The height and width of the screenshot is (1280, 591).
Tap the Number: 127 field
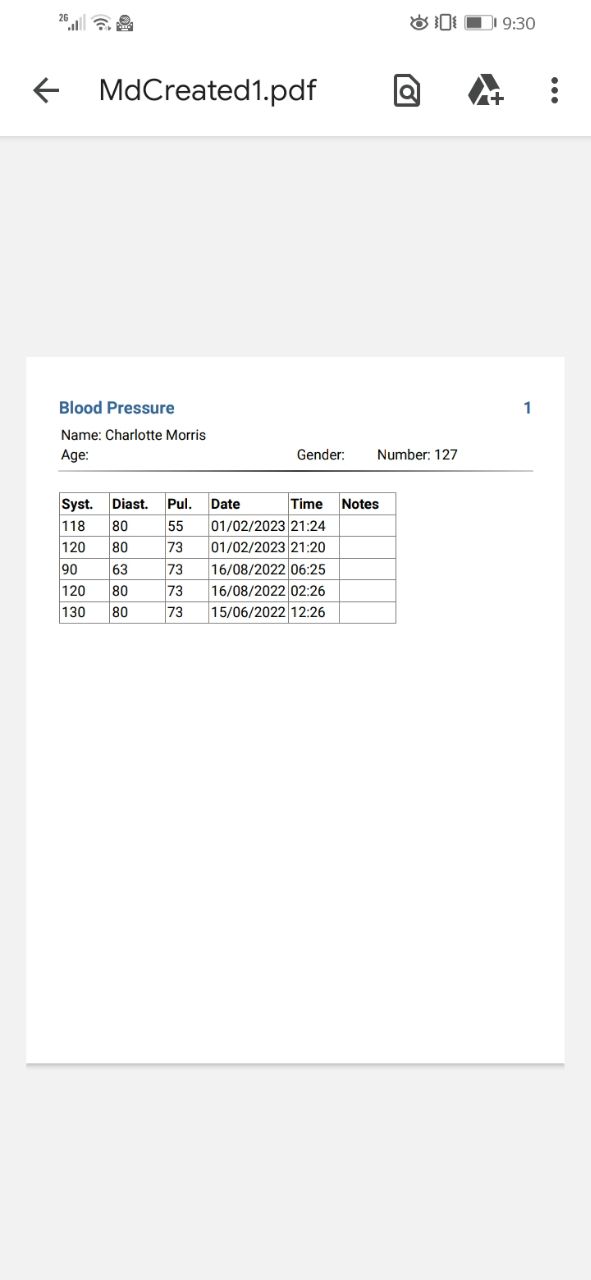(417, 455)
